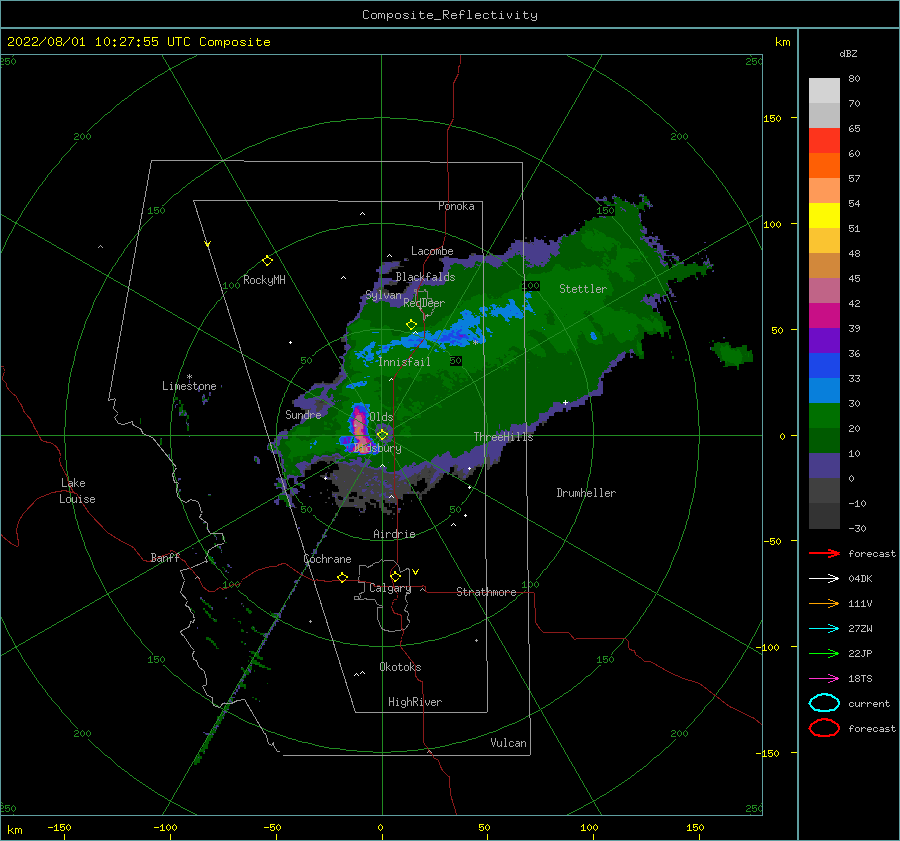Click yellow V marker northwest of RockyMH

pos(207,245)
